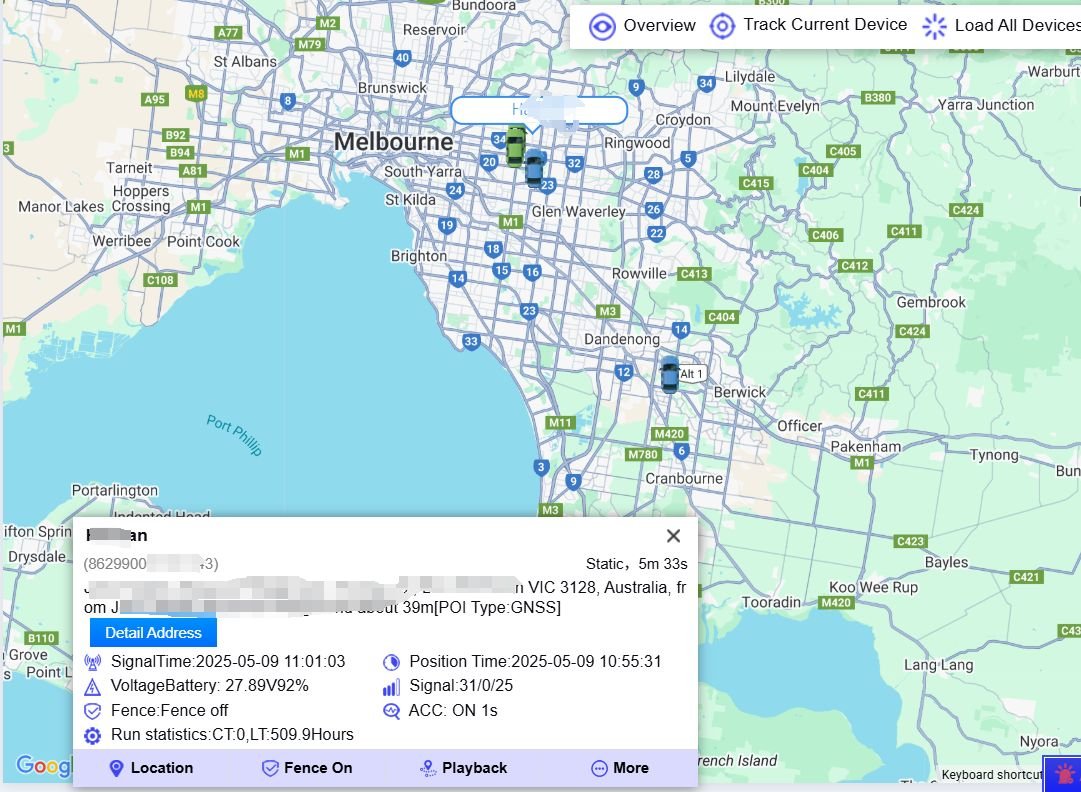Viewport: 1081px width, 792px height.
Task: Click the M780 road shield
Action: [643, 454]
